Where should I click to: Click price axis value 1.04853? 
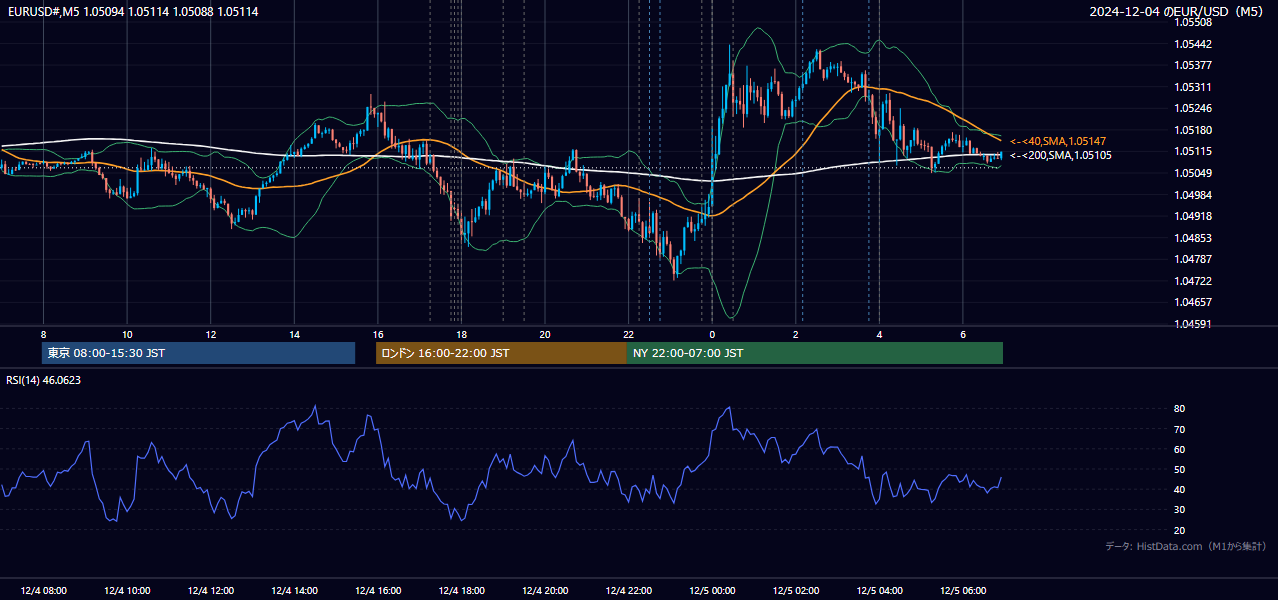point(1192,238)
